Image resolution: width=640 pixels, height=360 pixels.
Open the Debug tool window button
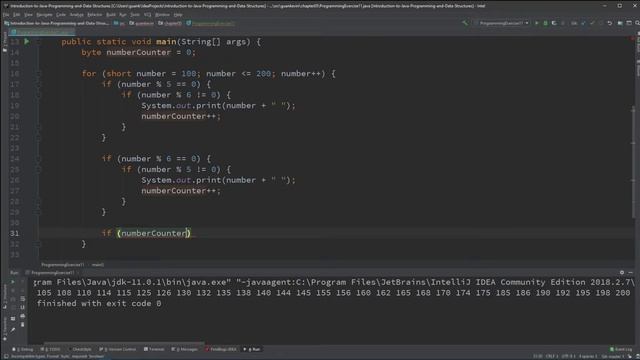point(23,349)
